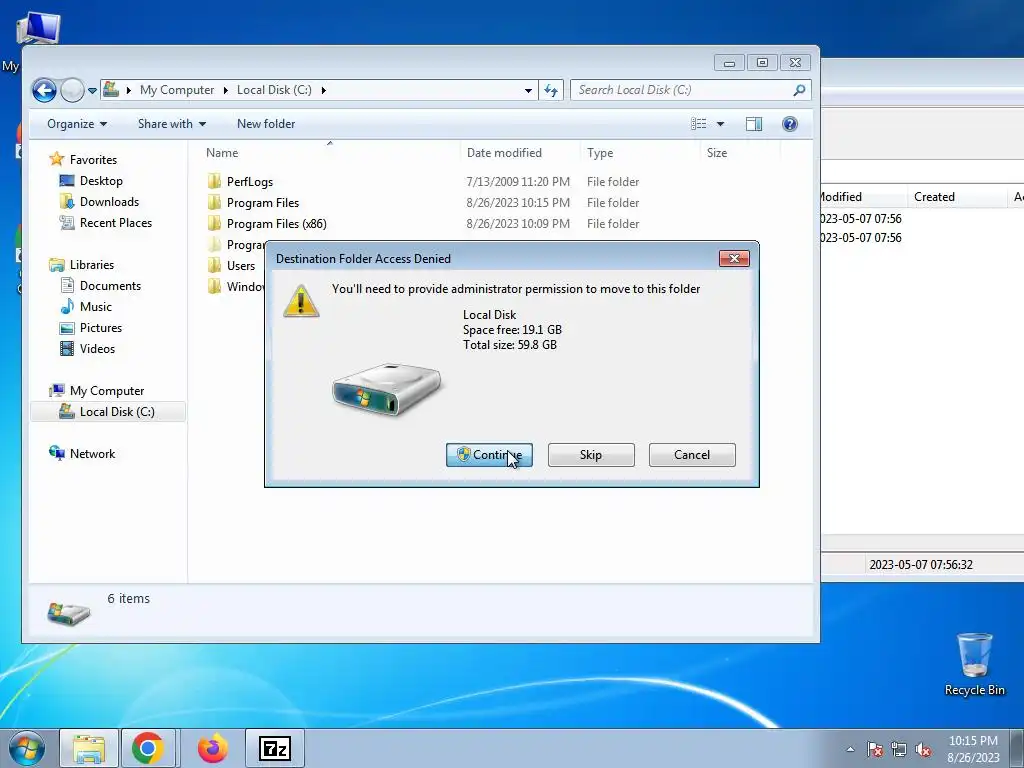The image size is (1024, 768).
Task: Click the network tray icon
Action: (899, 750)
